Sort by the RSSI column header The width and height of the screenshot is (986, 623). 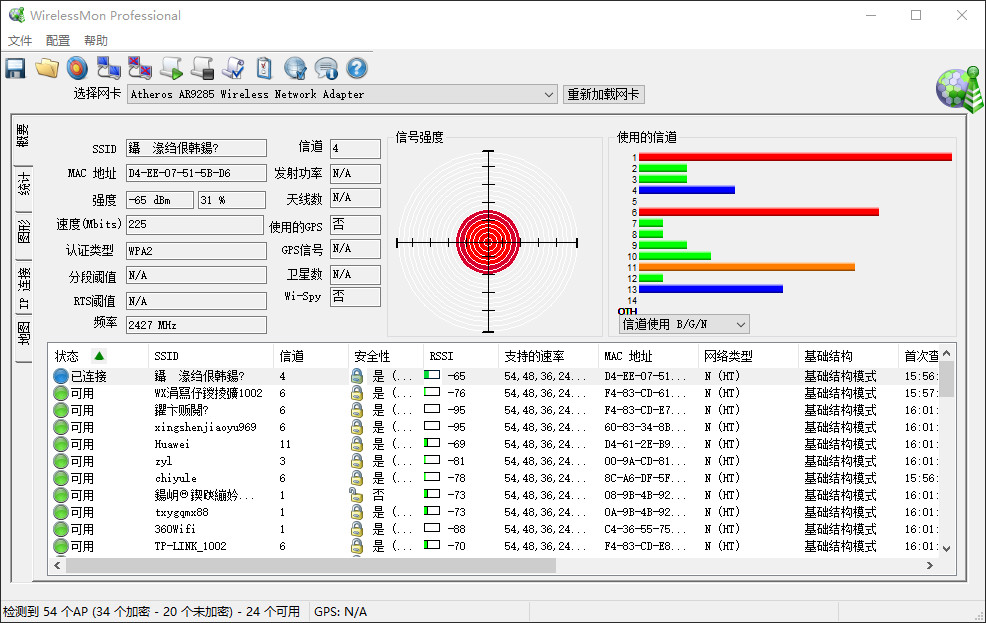click(460, 356)
